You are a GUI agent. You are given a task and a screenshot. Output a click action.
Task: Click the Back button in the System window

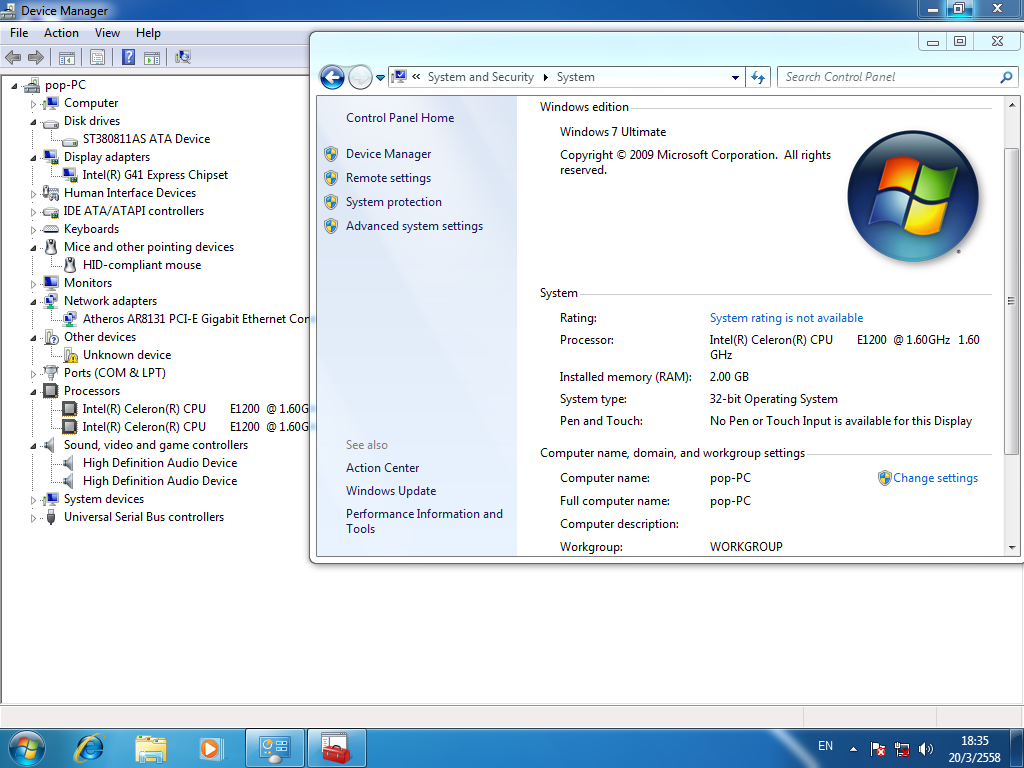click(x=332, y=78)
